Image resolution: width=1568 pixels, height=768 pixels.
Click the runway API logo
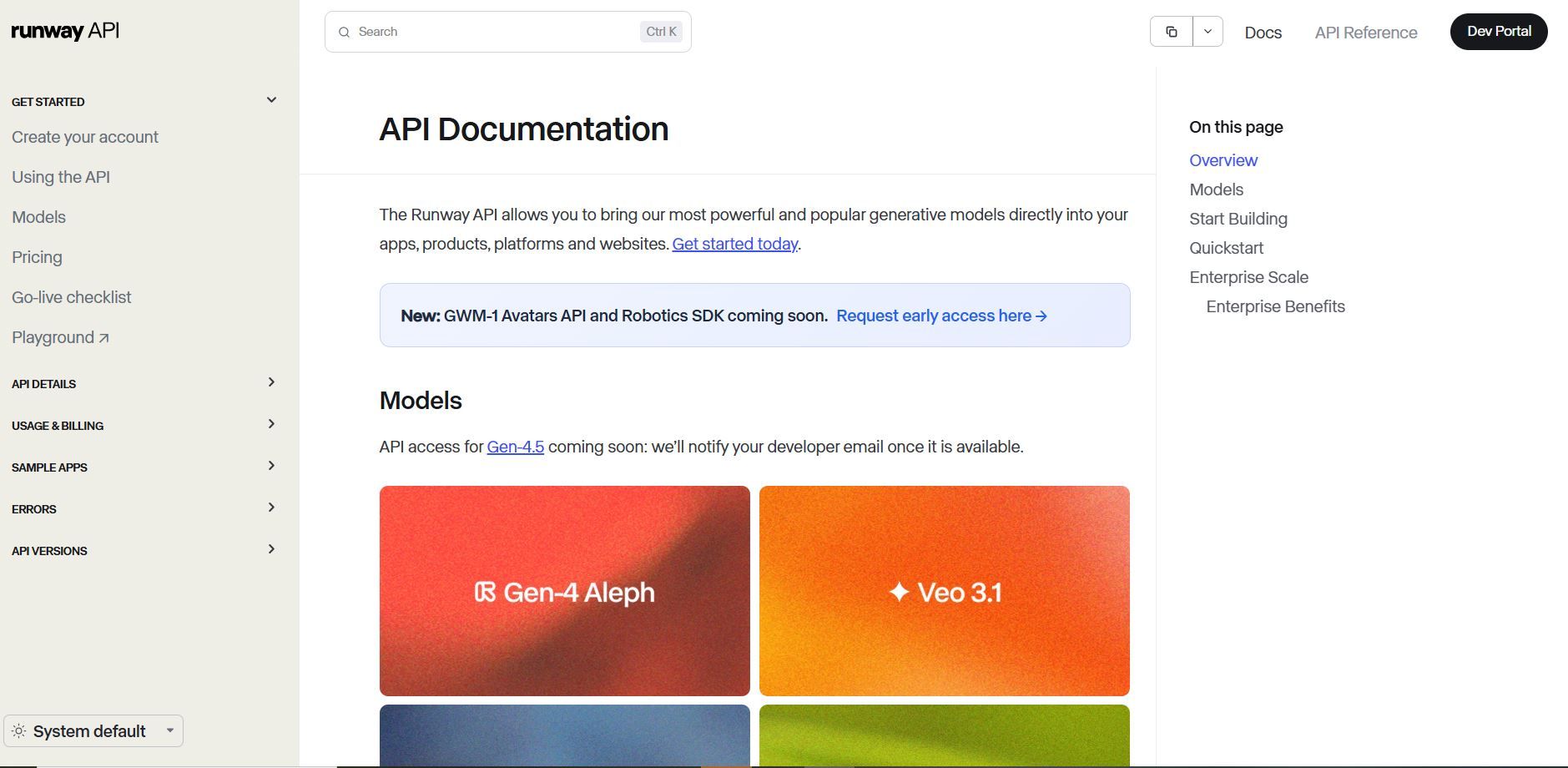coord(65,32)
